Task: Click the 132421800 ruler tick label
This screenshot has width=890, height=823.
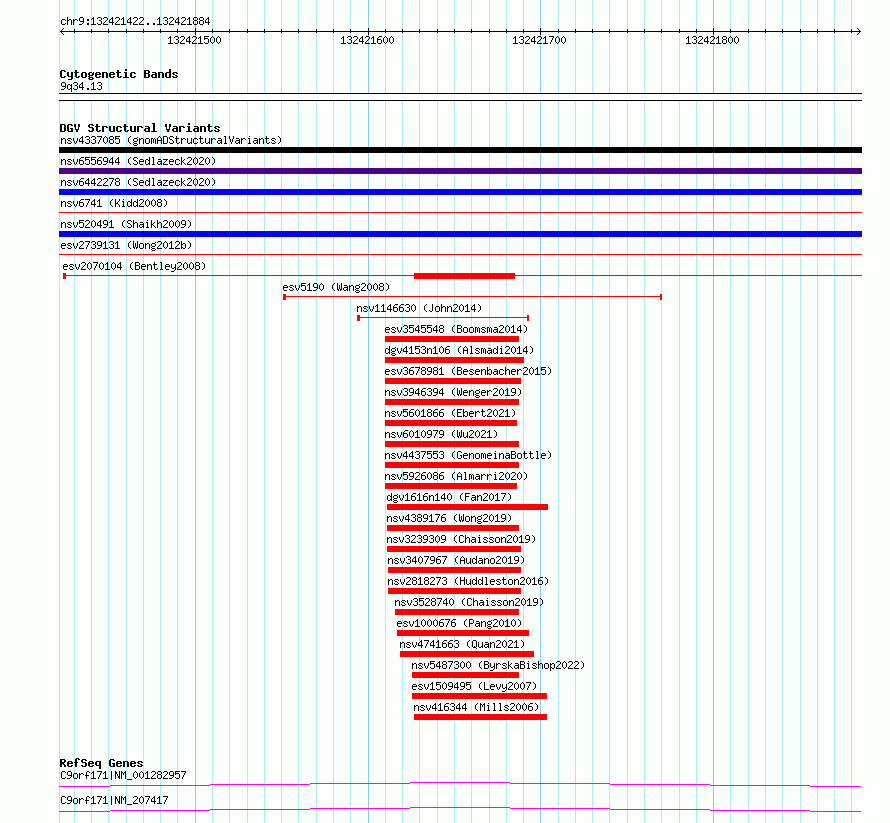Action: [712, 40]
